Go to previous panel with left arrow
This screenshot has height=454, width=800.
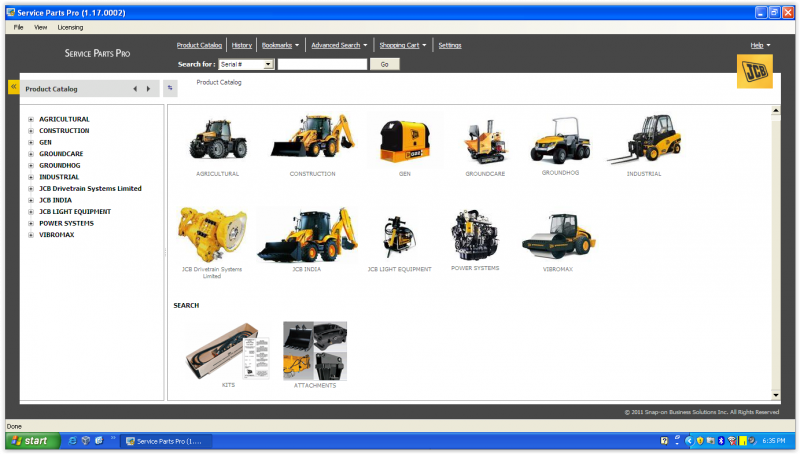pos(135,89)
